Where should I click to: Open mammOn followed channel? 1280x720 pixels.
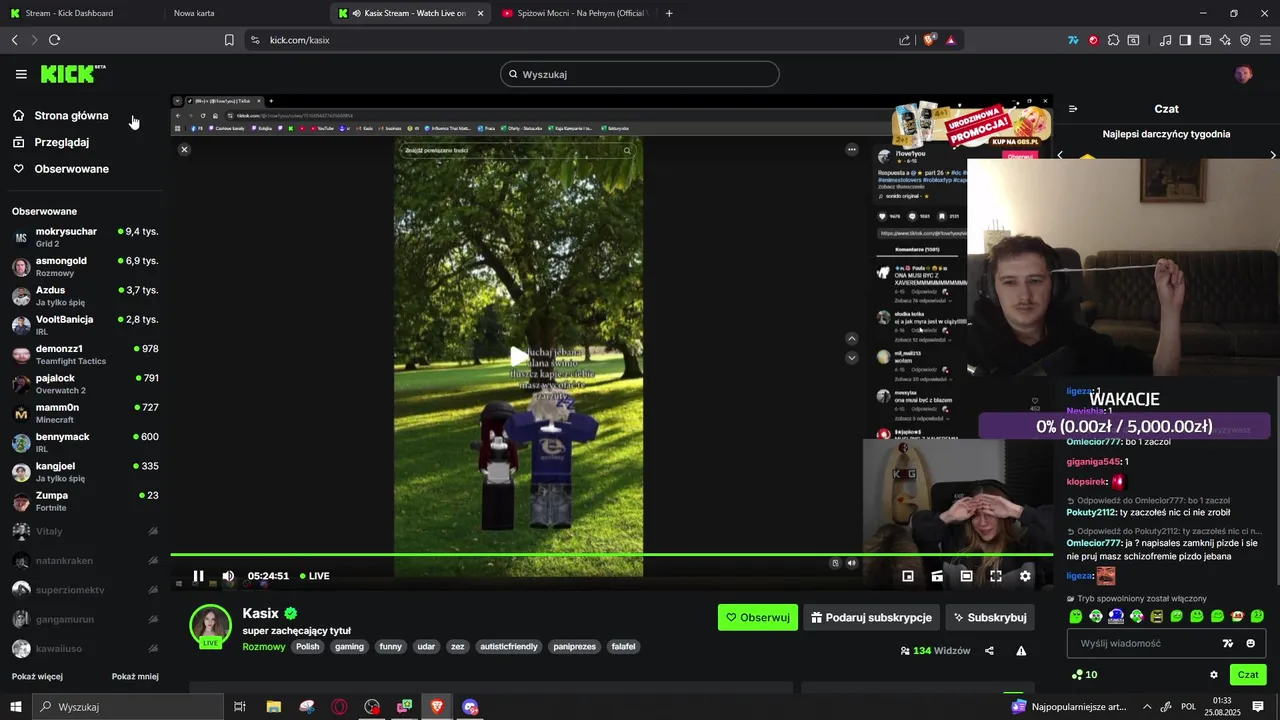[x=85, y=413]
